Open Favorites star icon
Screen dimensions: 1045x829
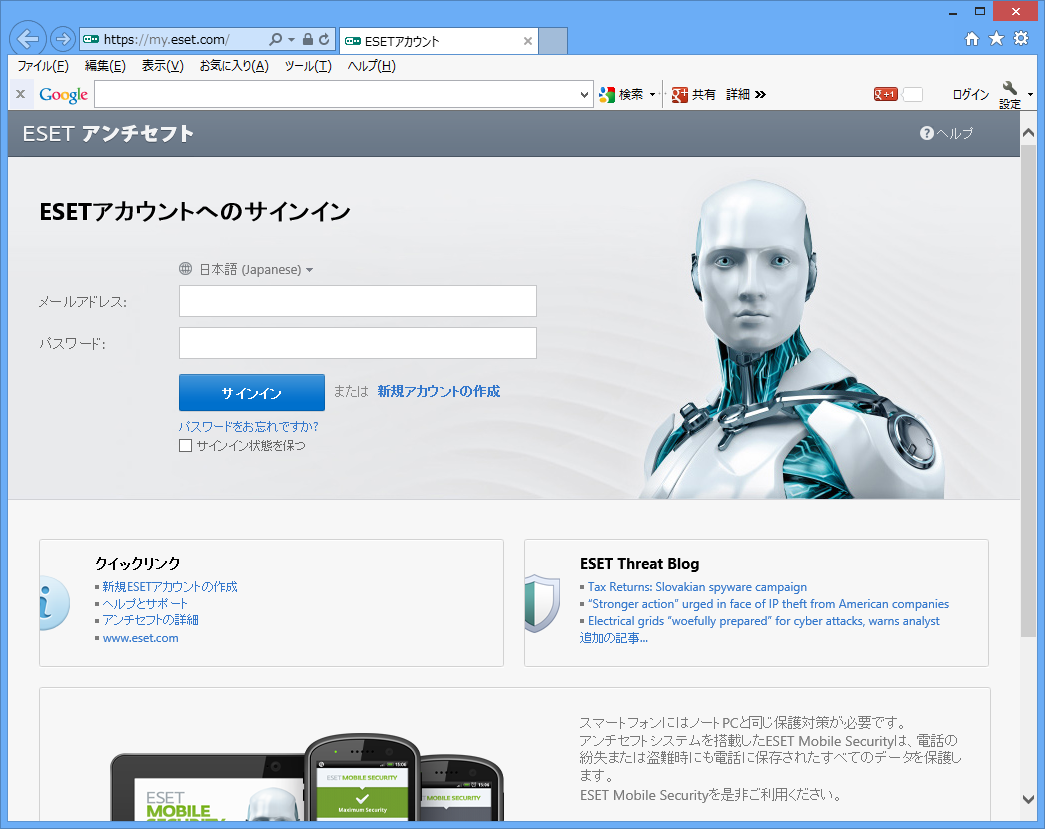996,39
